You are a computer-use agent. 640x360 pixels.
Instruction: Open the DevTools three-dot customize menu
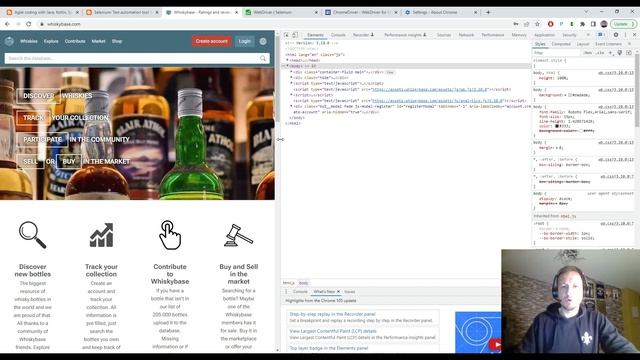[625, 35]
